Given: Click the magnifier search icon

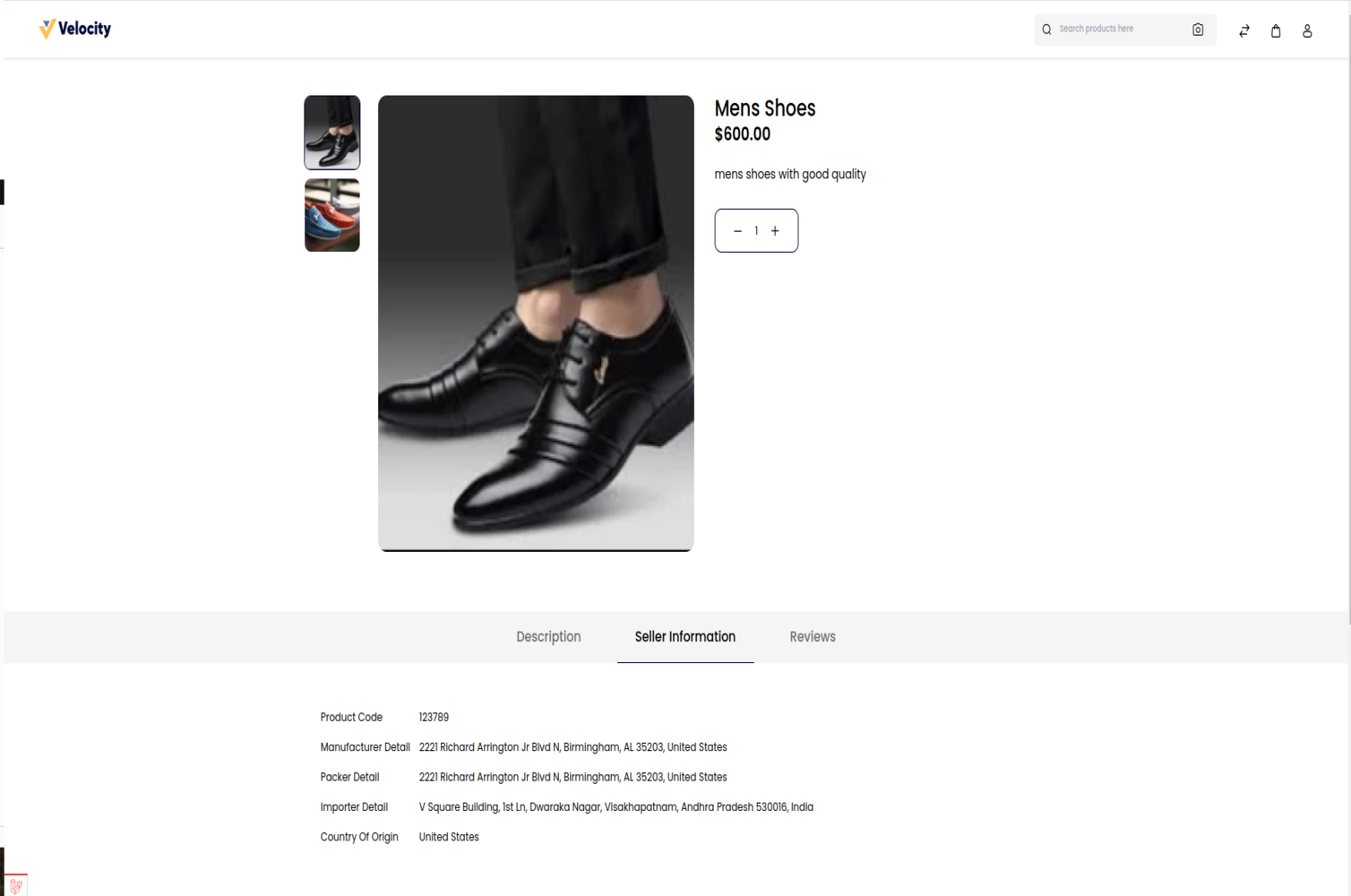Looking at the screenshot, I should coord(1046,30).
